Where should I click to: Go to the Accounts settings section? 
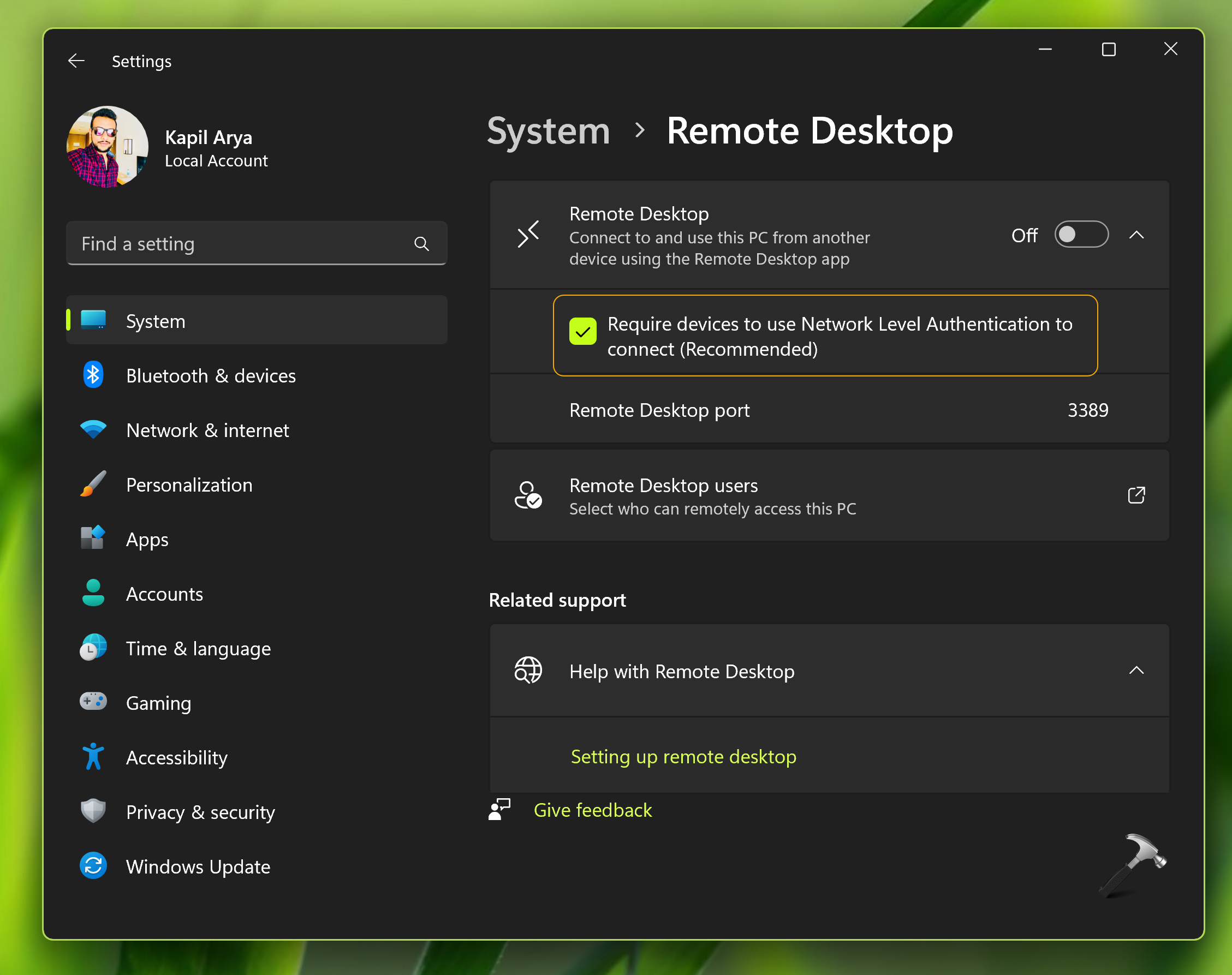(x=164, y=594)
